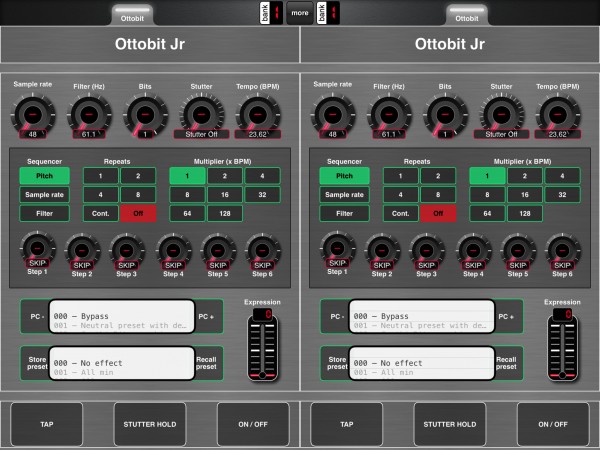Viewport: 600px width, 450px height.
Task: Click the Tempo (BPM) knob in right panel
Action: tap(558, 114)
